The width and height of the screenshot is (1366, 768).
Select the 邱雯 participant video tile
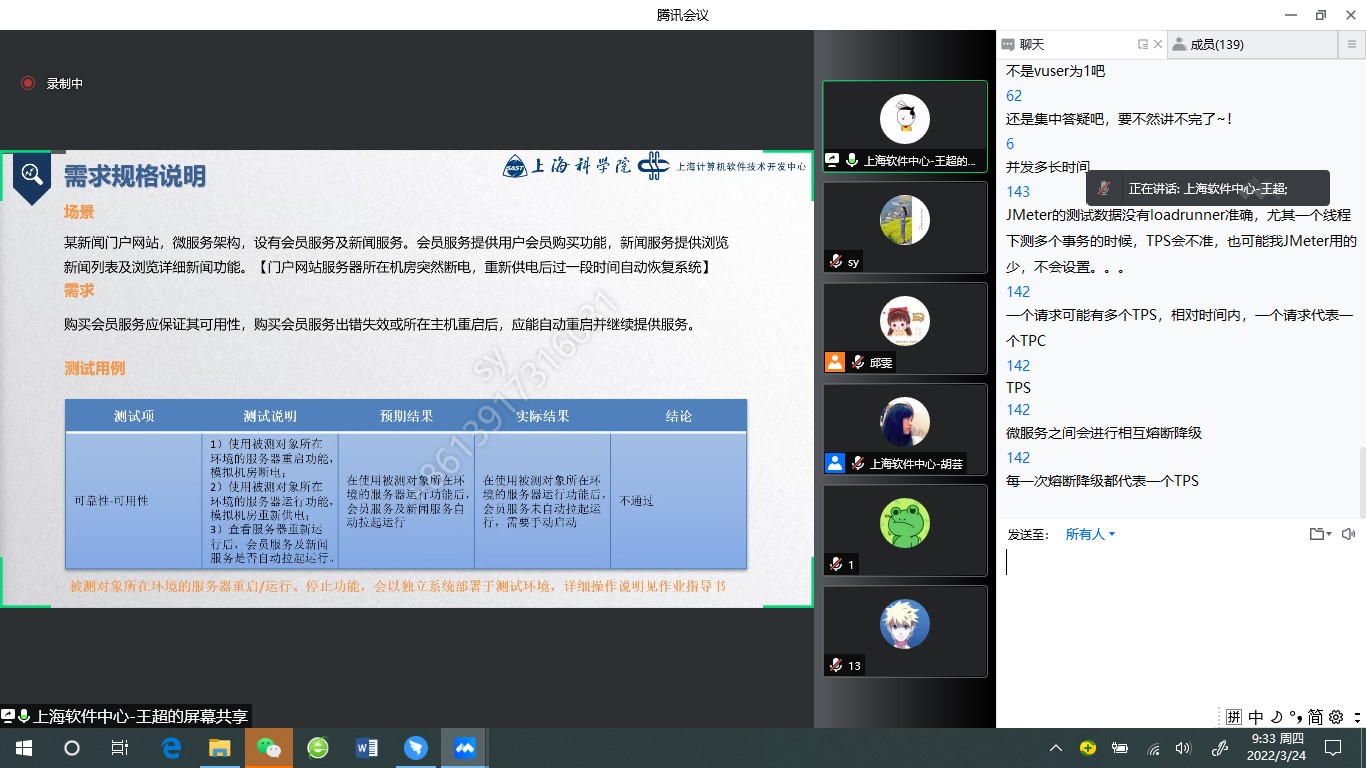[x=905, y=328]
